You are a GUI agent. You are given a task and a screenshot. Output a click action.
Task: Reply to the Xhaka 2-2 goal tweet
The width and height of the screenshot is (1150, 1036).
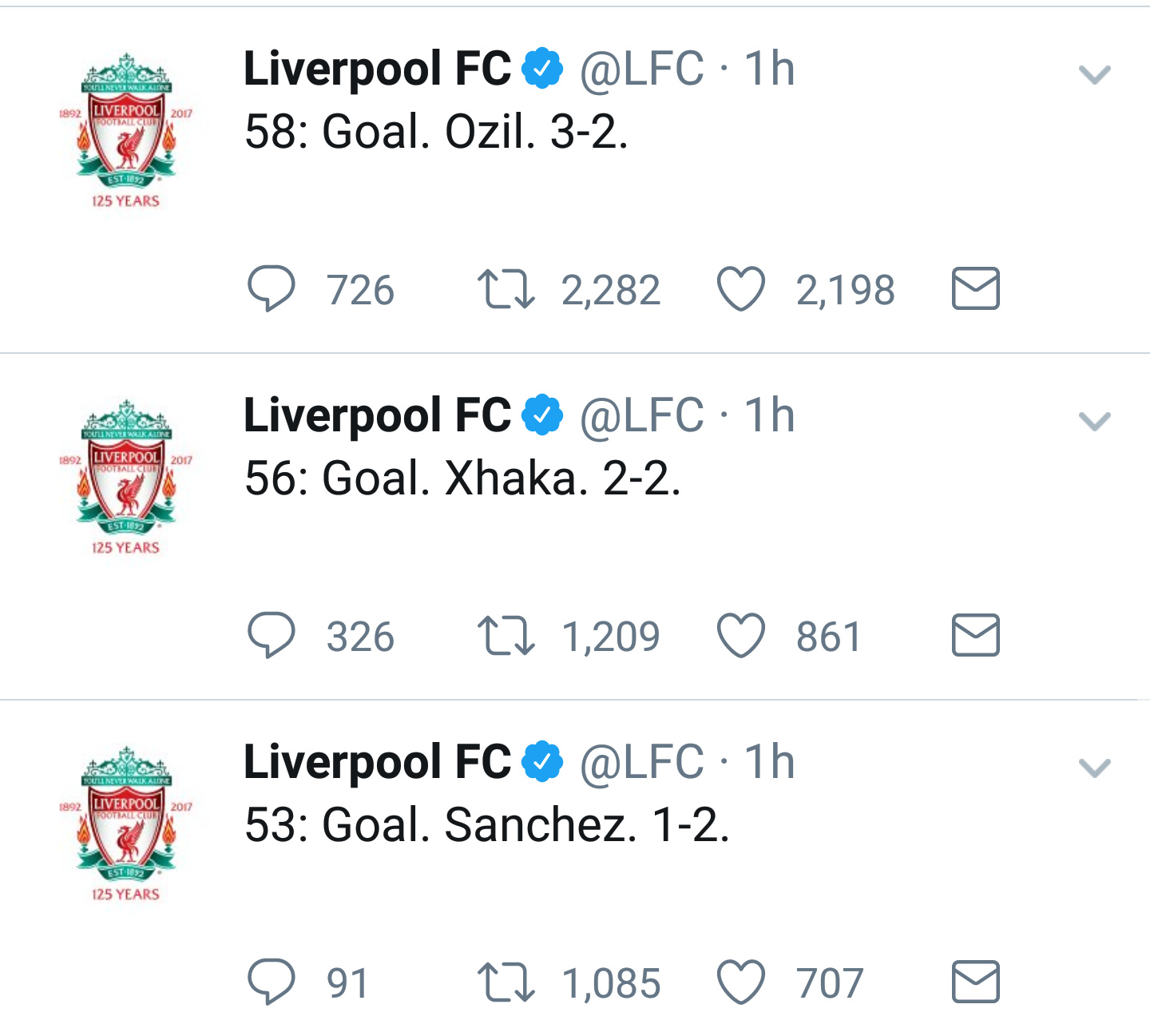coord(272,635)
